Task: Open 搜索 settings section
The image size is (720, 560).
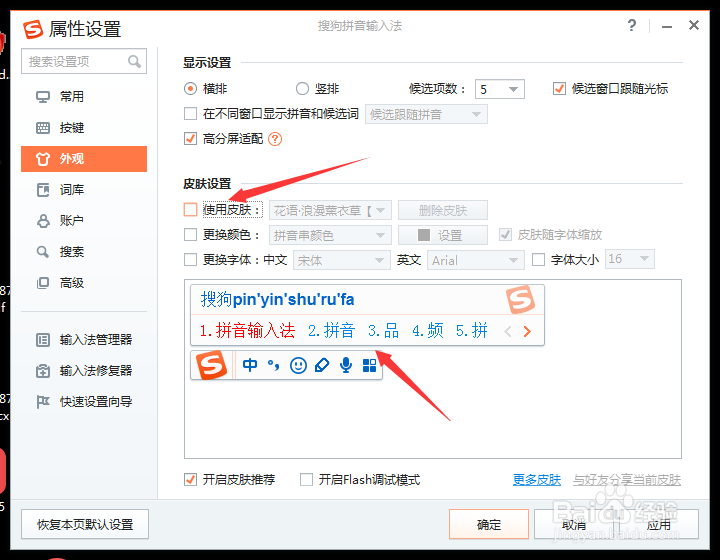Action: point(84,252)
